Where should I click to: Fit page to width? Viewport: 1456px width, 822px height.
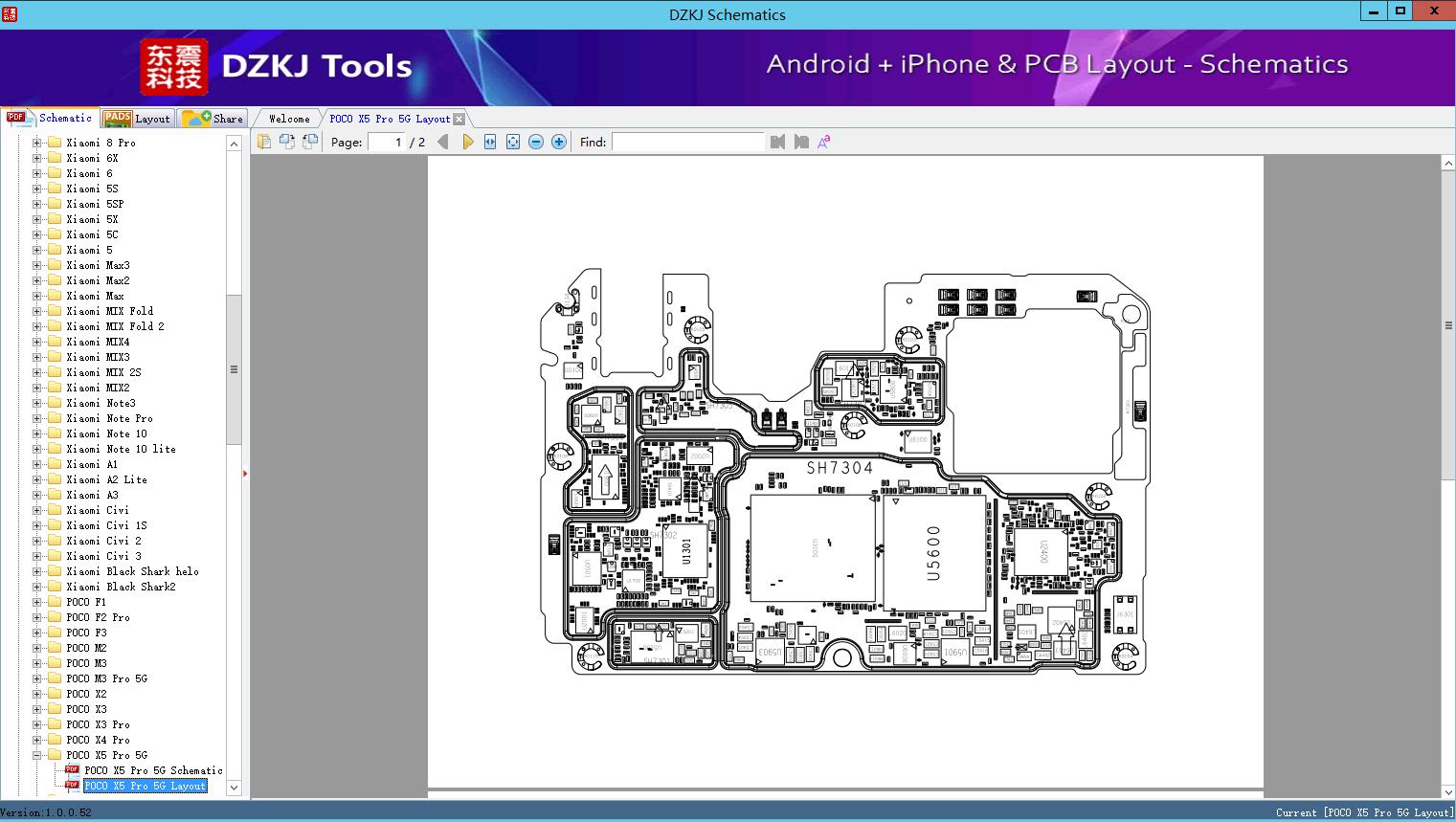[x=490, y=142]
